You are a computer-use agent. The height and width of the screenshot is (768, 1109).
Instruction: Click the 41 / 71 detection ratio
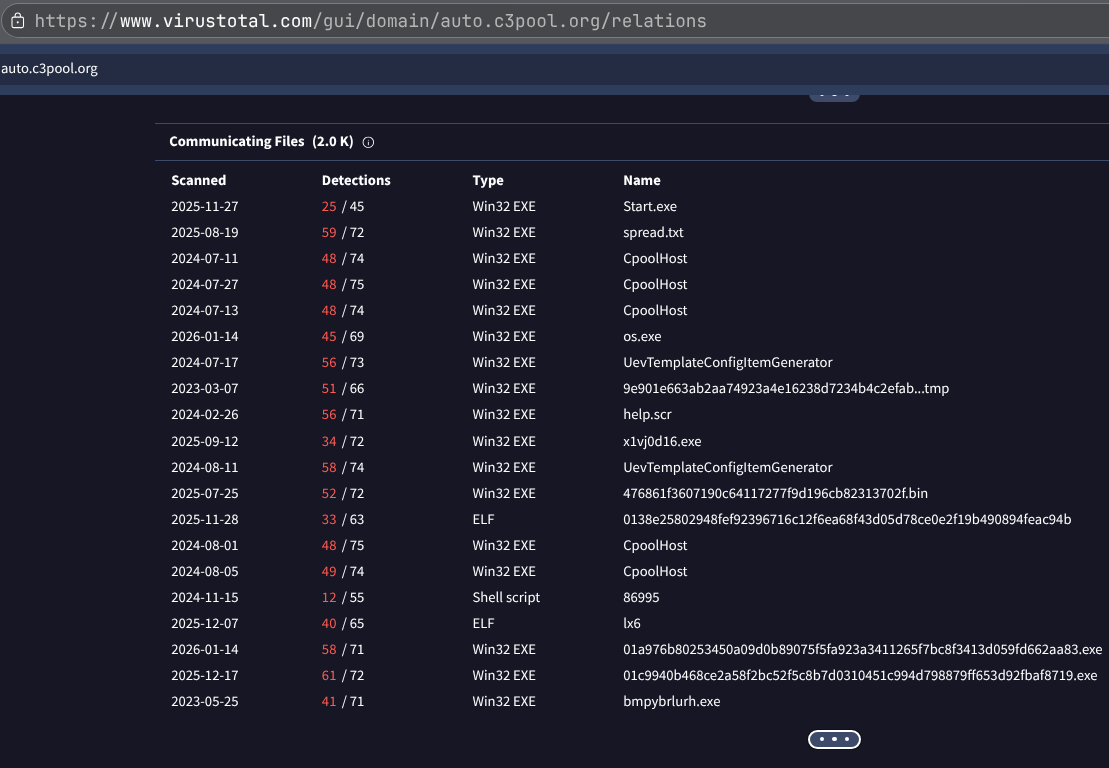[x=343, y=702]
